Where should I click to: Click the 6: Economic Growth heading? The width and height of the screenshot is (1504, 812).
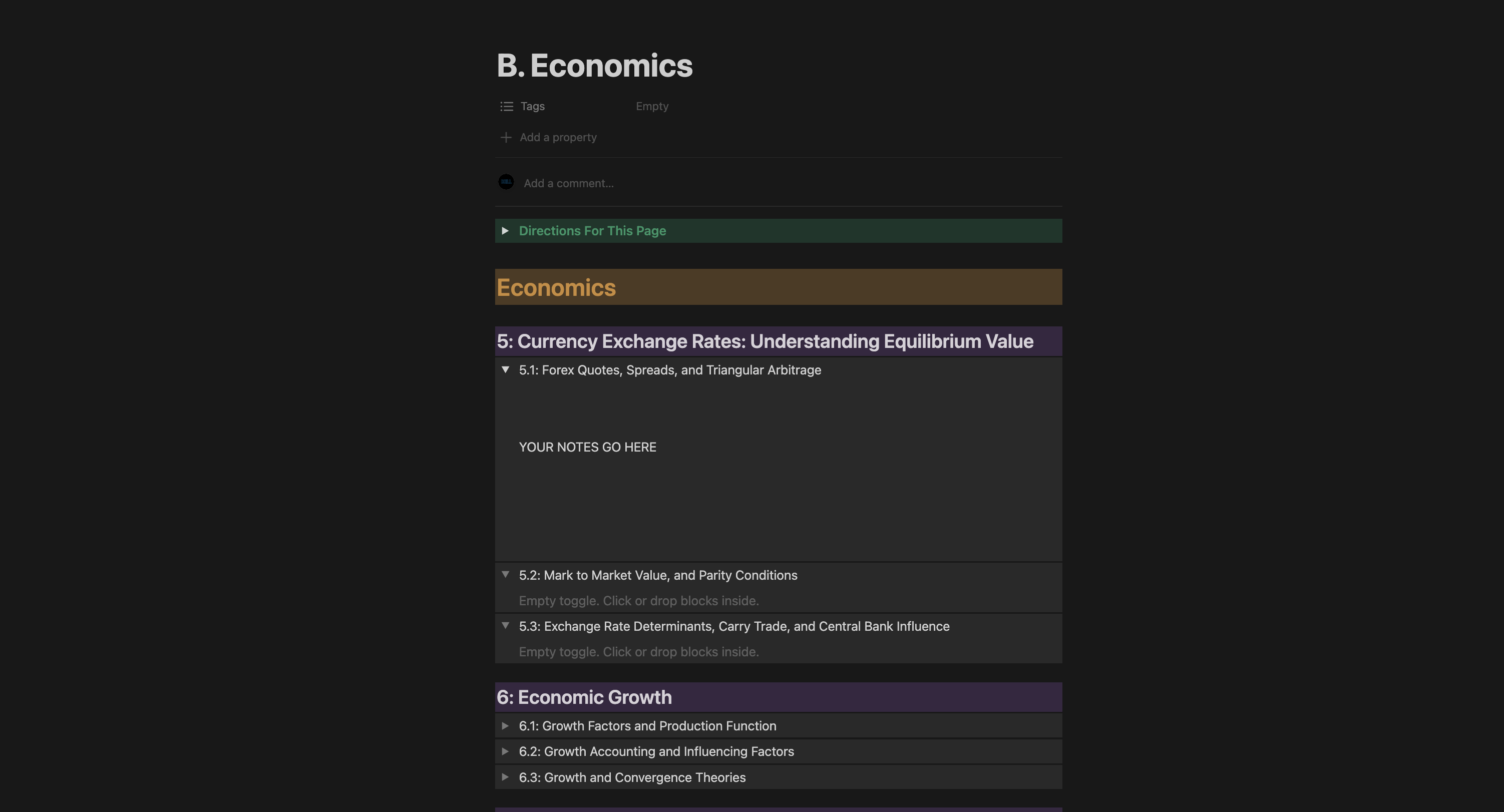coord(584,697)
